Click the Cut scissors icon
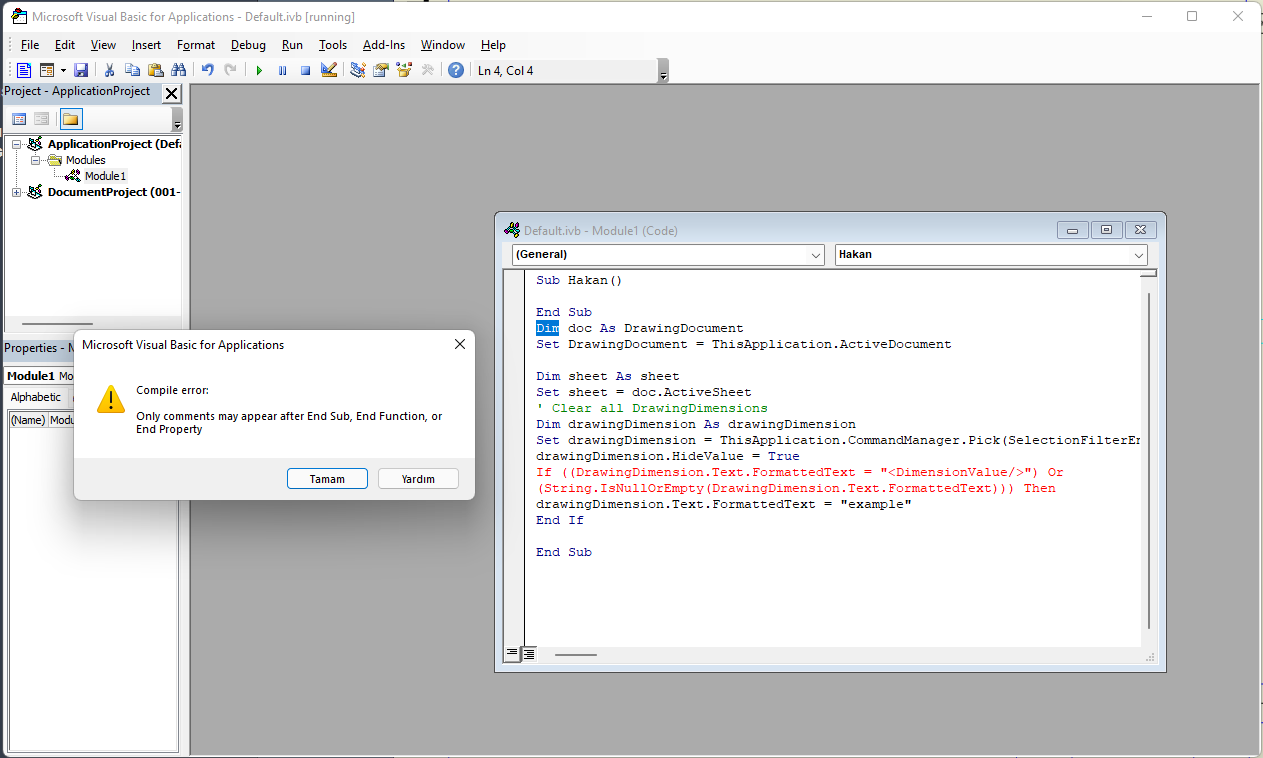The image size is (1263, 758). click(x=109, y=70)
